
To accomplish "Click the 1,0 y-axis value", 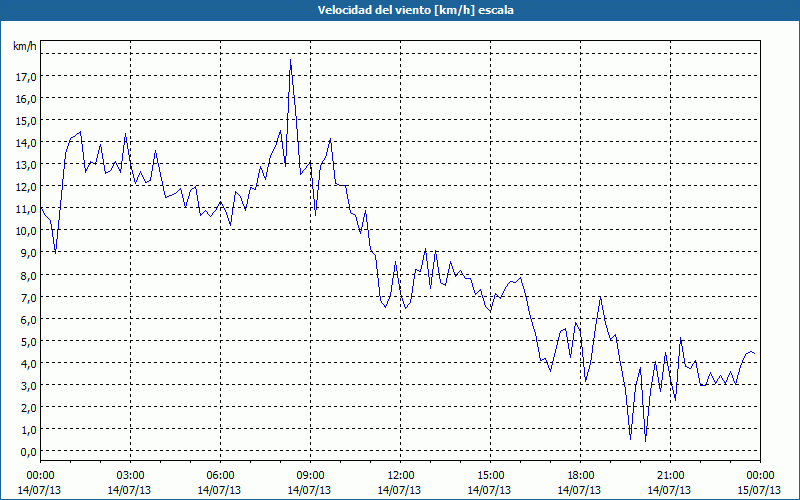I will 28,430.
